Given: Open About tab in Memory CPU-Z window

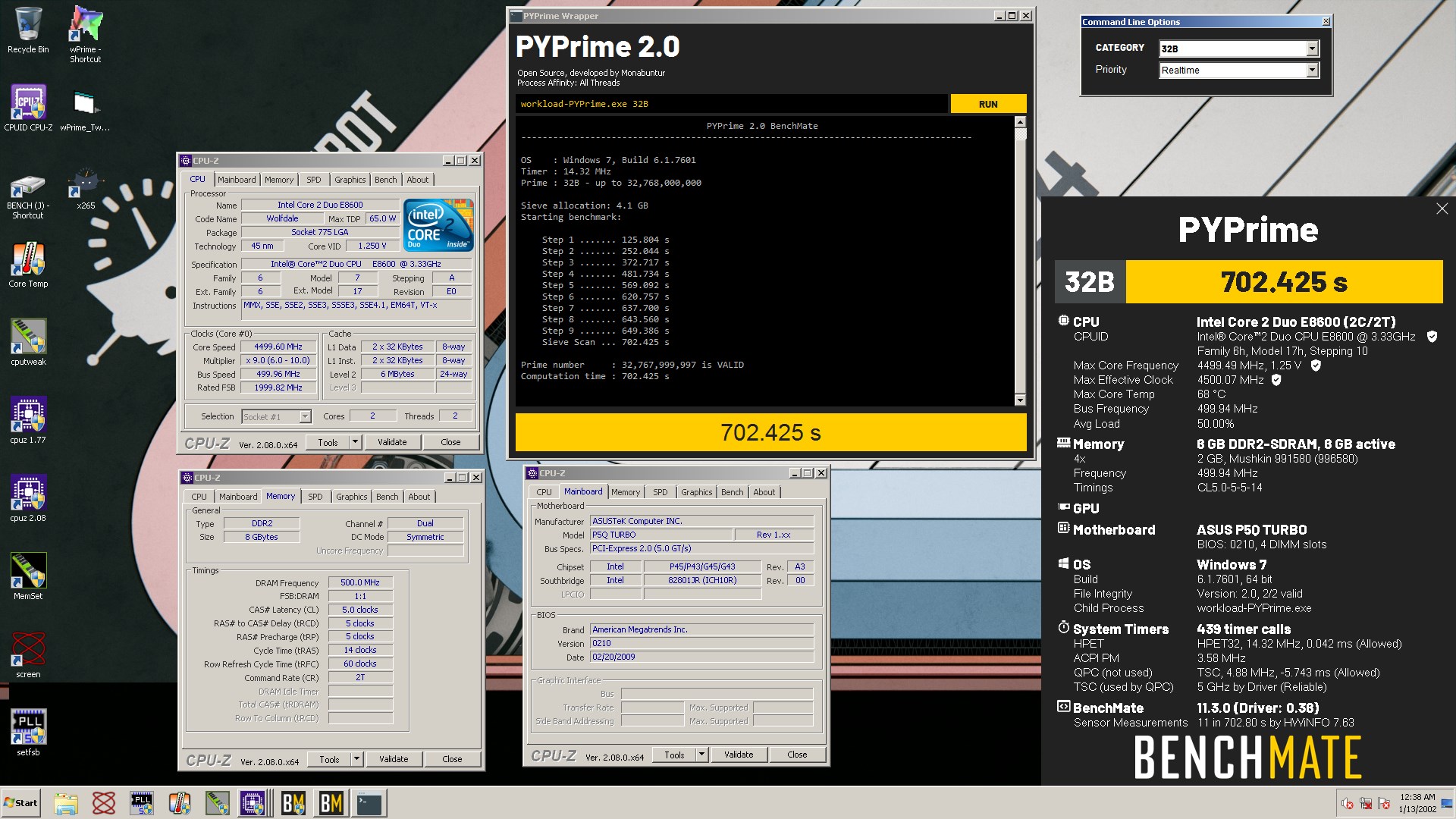Looking at the screenshot, I should click(419, 497).
